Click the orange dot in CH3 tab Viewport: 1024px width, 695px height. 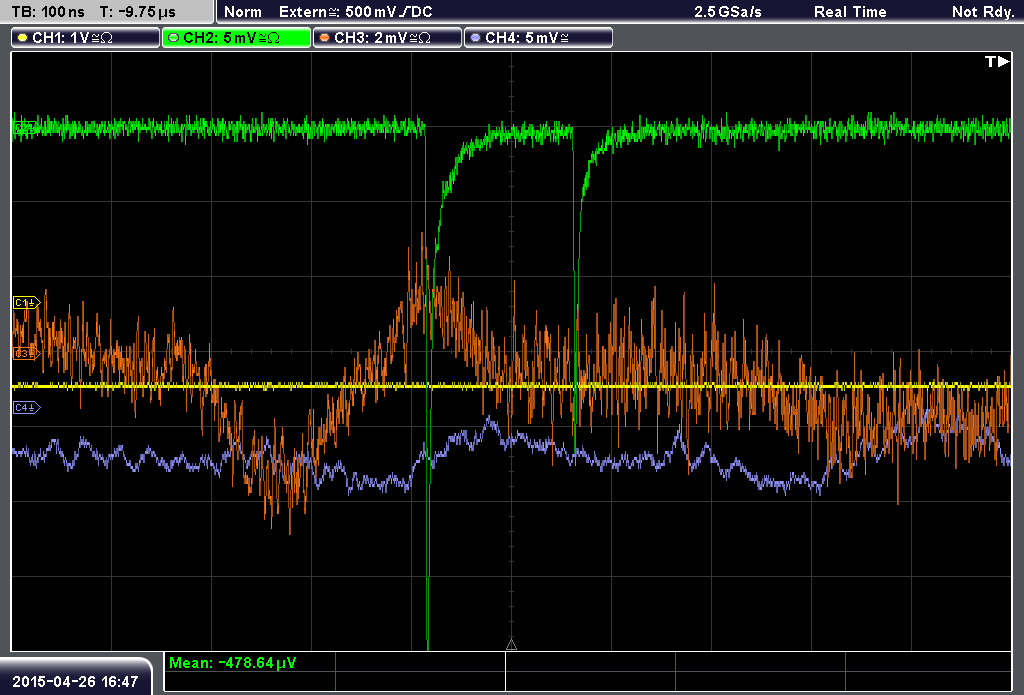pos(325,38)
